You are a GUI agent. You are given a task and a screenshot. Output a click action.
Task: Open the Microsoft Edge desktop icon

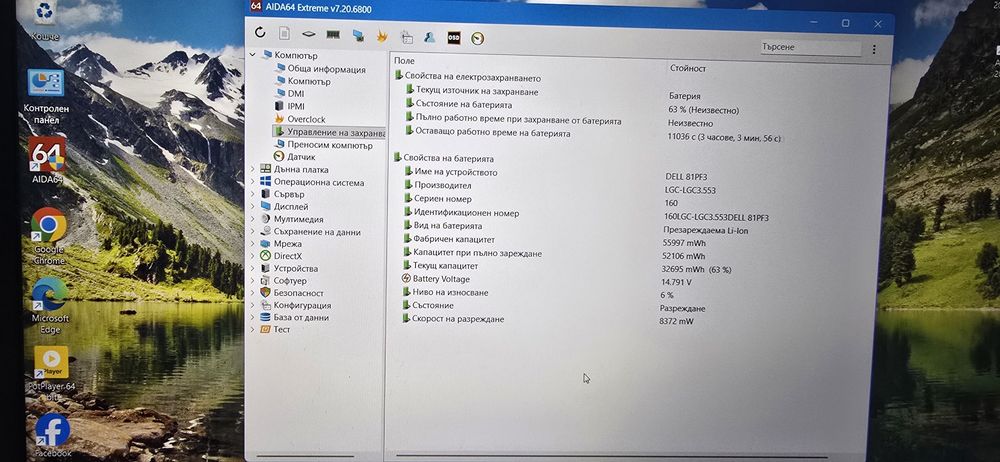pos(50,305)
